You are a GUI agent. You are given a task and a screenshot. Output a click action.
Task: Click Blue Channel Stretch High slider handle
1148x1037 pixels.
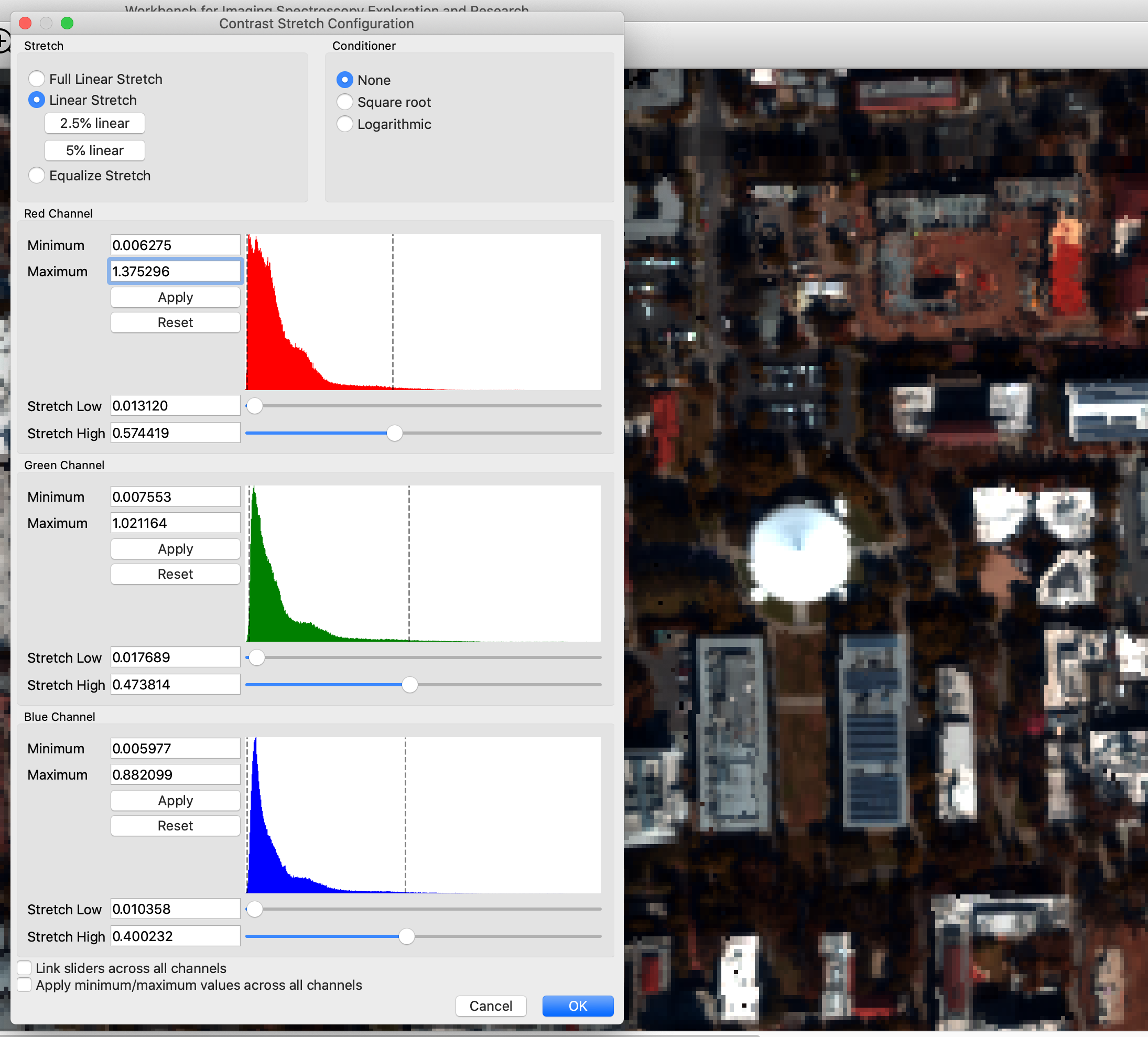tap(406, 936)
